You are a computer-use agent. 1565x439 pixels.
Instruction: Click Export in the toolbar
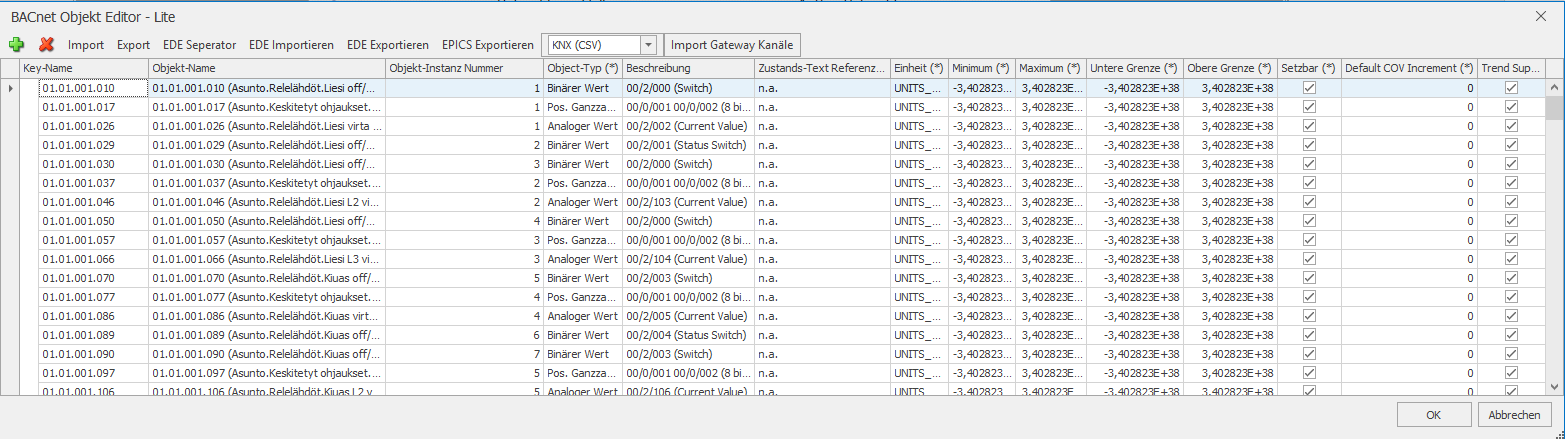pyautogui.click(x=134, y=45)
